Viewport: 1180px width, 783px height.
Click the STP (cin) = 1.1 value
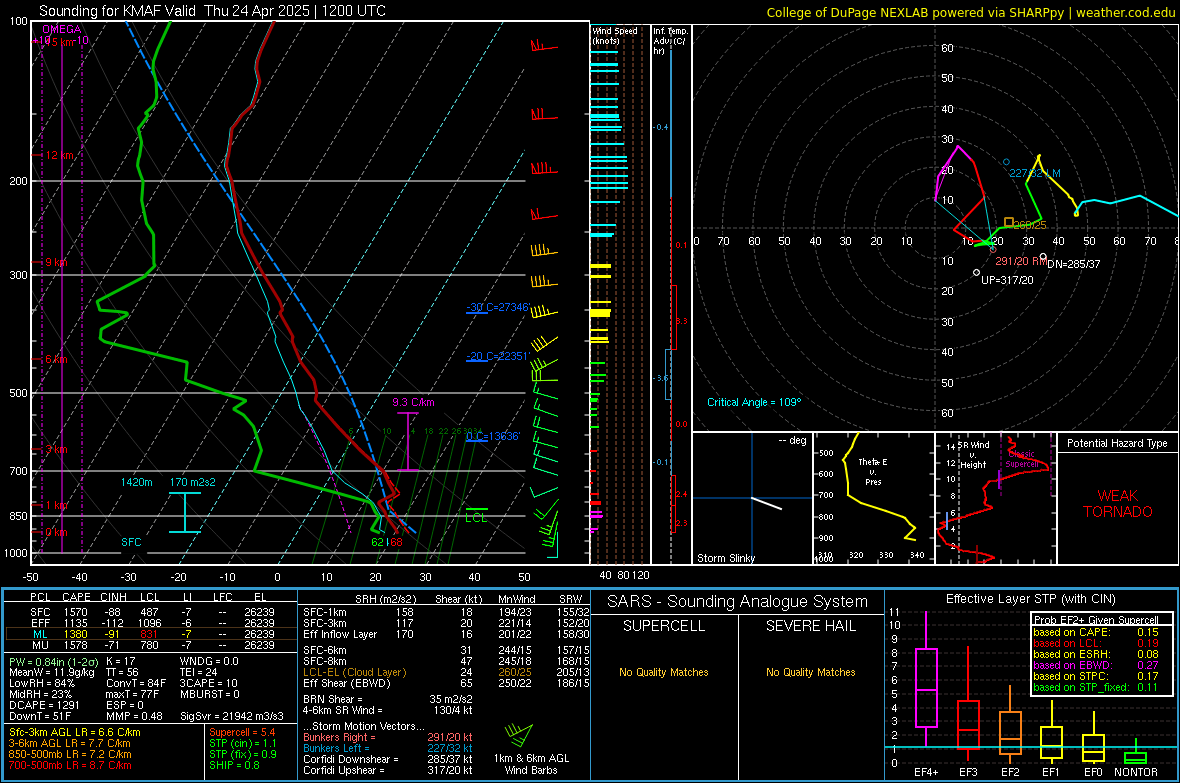pos(243,743)
